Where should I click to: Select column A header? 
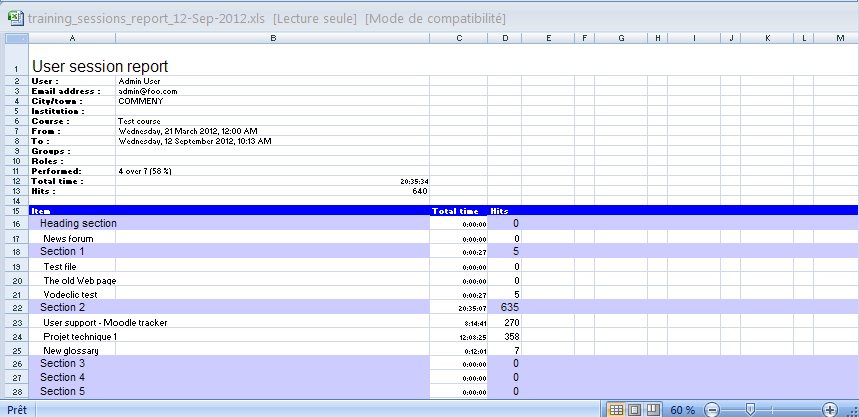tap(72, 38)
